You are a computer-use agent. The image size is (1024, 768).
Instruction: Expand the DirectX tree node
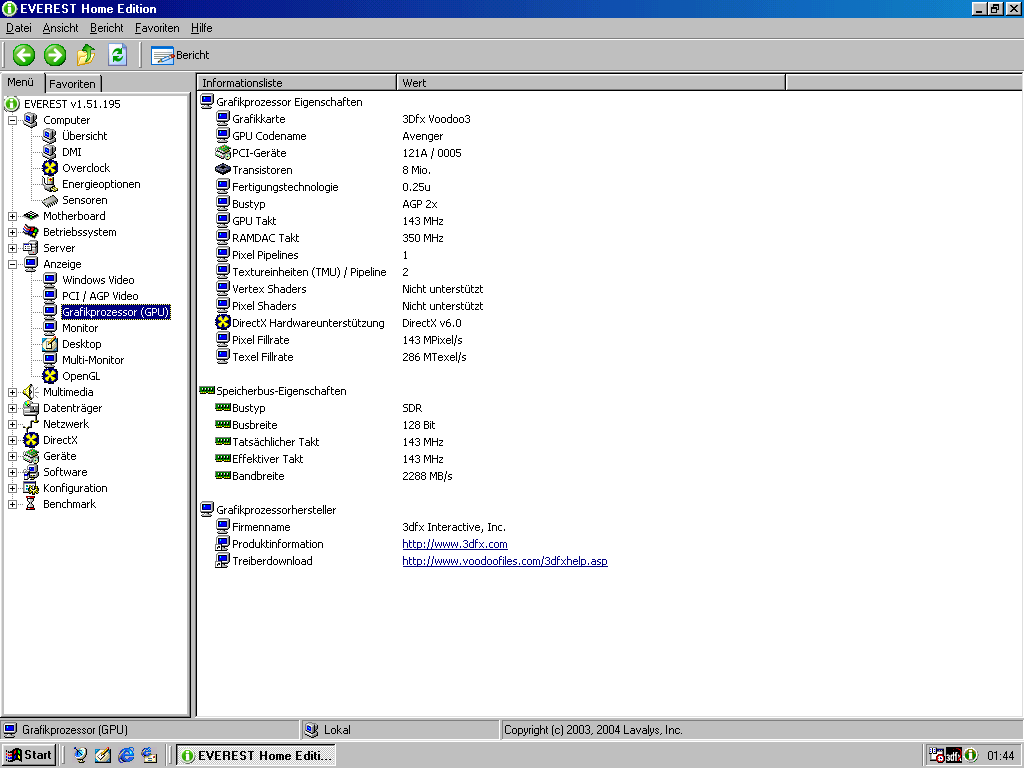pos(12,440)
